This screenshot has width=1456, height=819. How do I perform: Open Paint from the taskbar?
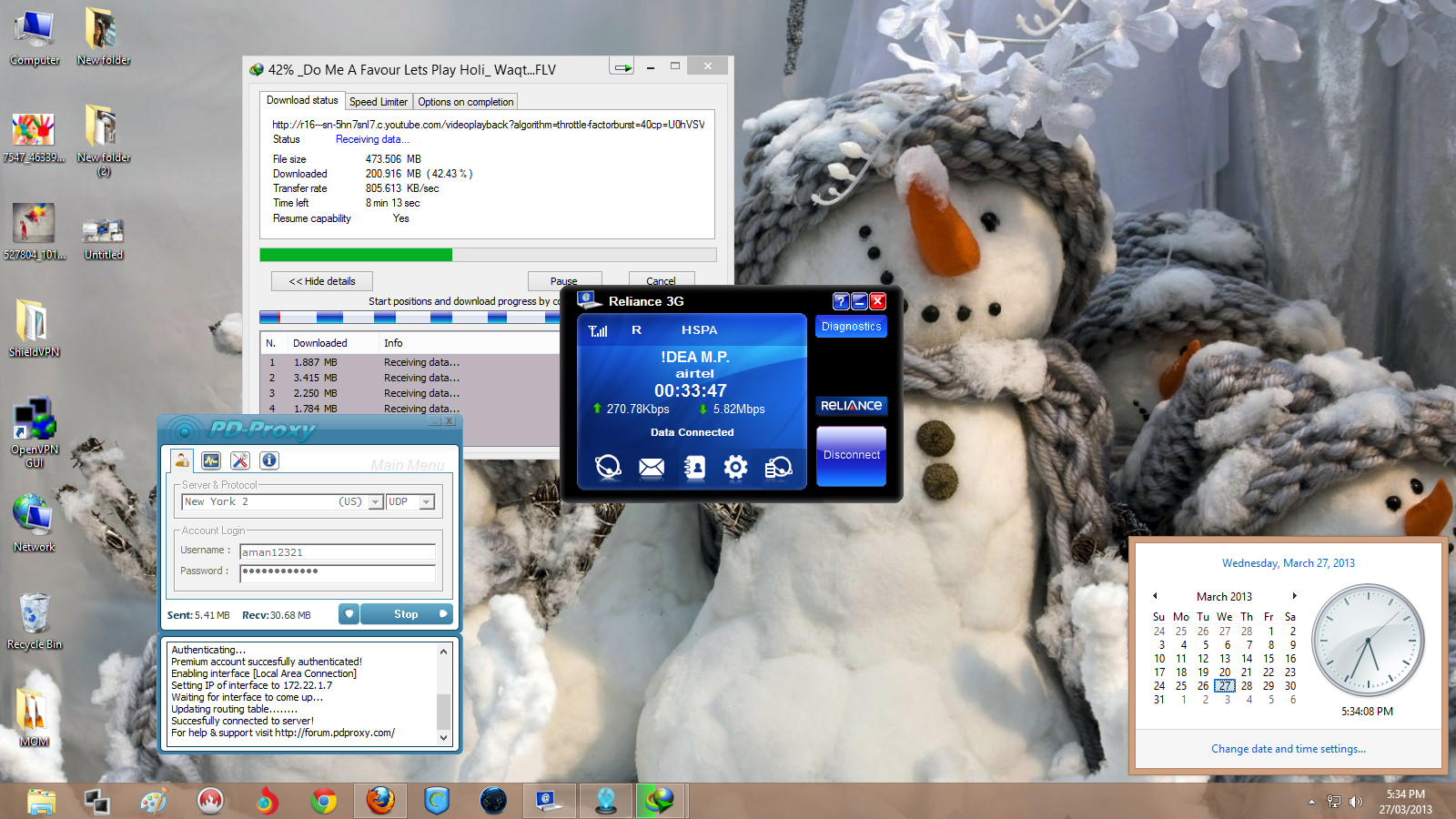tap(155, 801)
